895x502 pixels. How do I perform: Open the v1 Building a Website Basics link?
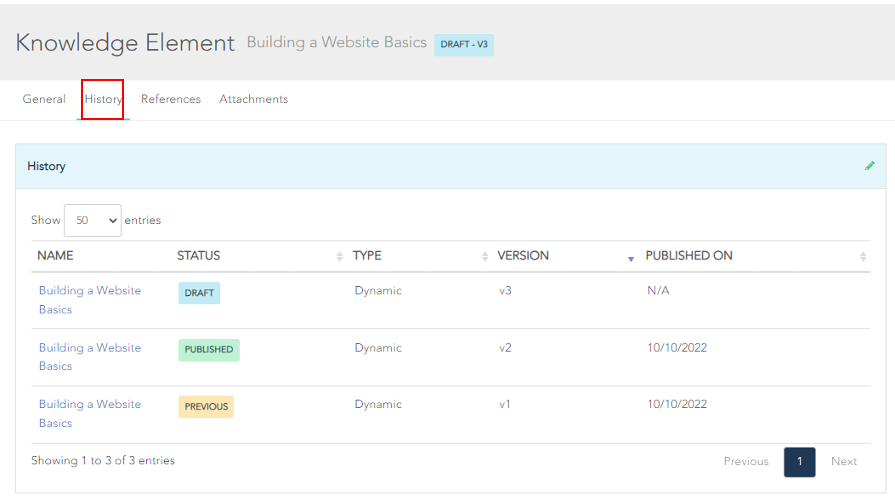coord(90,413)
